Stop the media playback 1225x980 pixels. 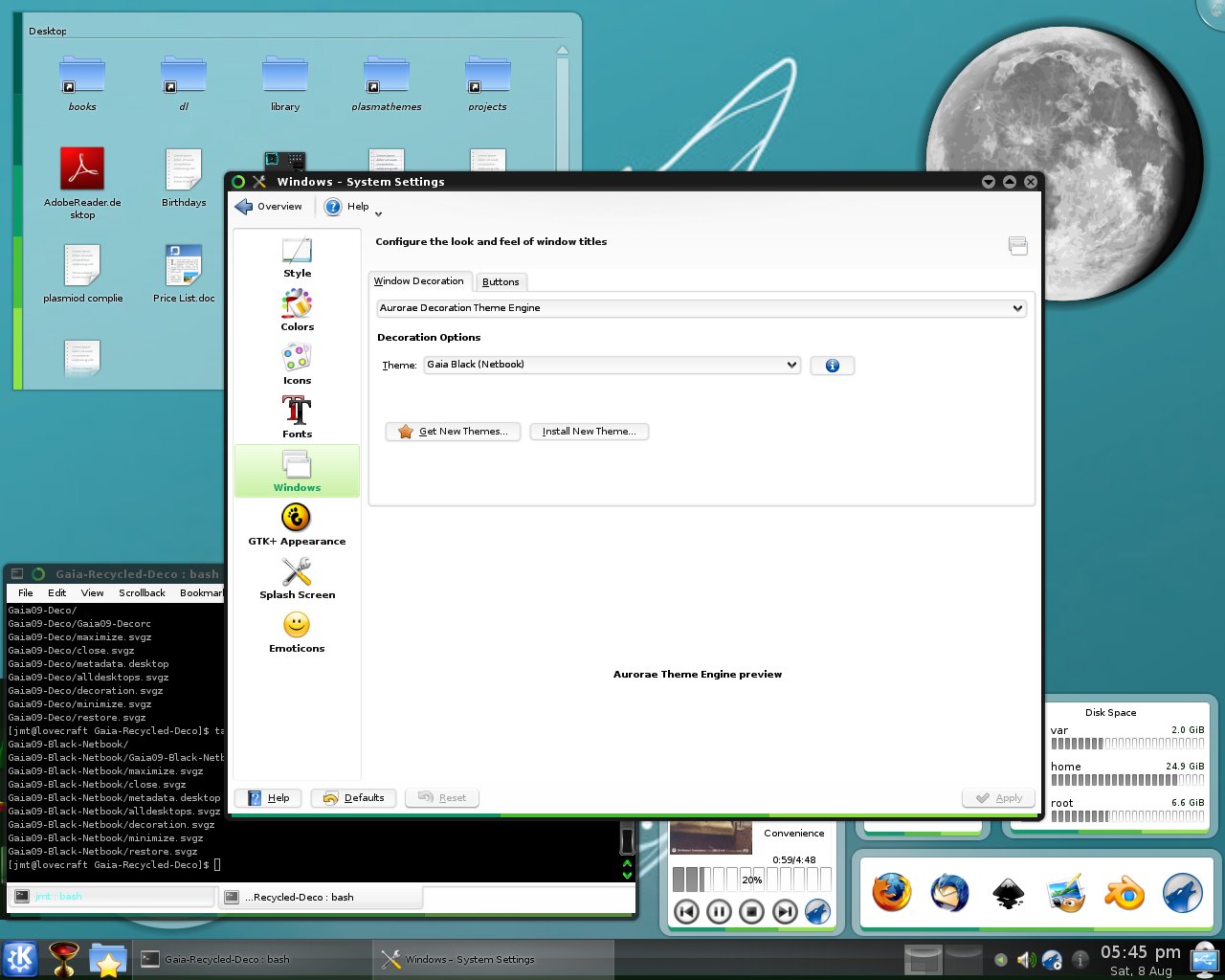[x=751, y=912]
